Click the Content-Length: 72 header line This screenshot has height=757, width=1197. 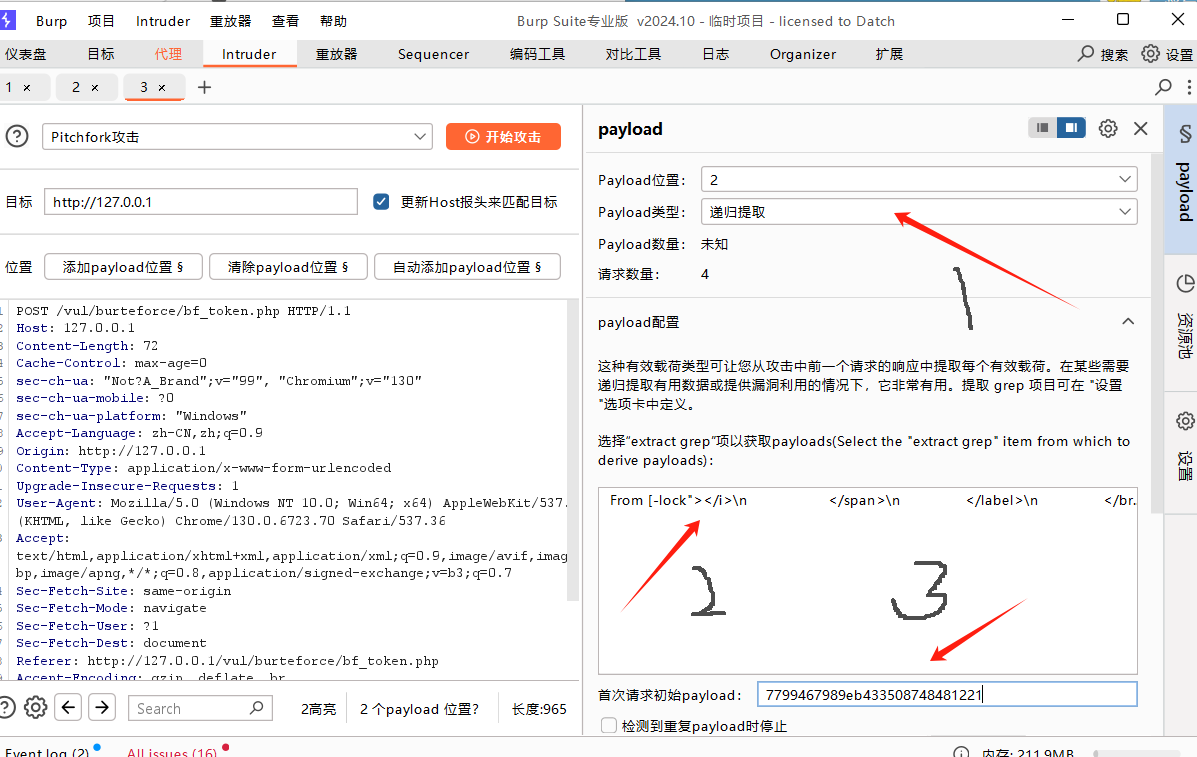pyautogui.click(x=87, y=346)
